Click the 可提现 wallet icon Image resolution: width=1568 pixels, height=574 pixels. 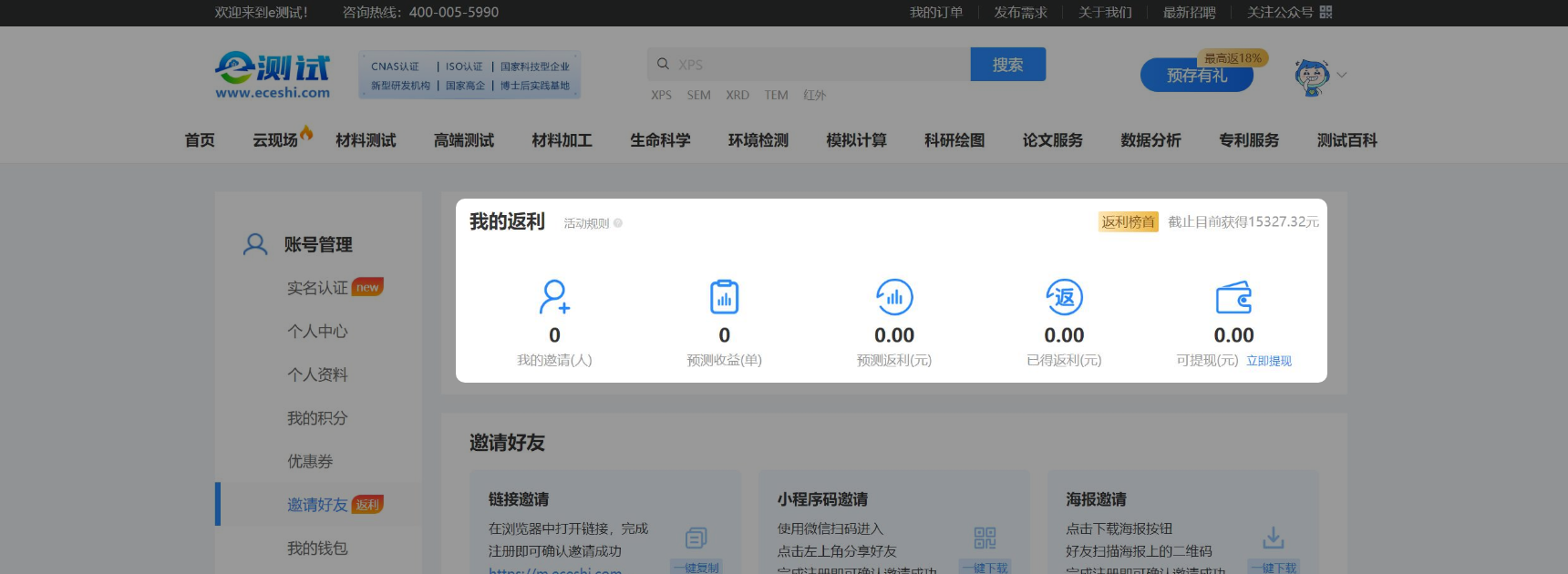pos(1233,298)
